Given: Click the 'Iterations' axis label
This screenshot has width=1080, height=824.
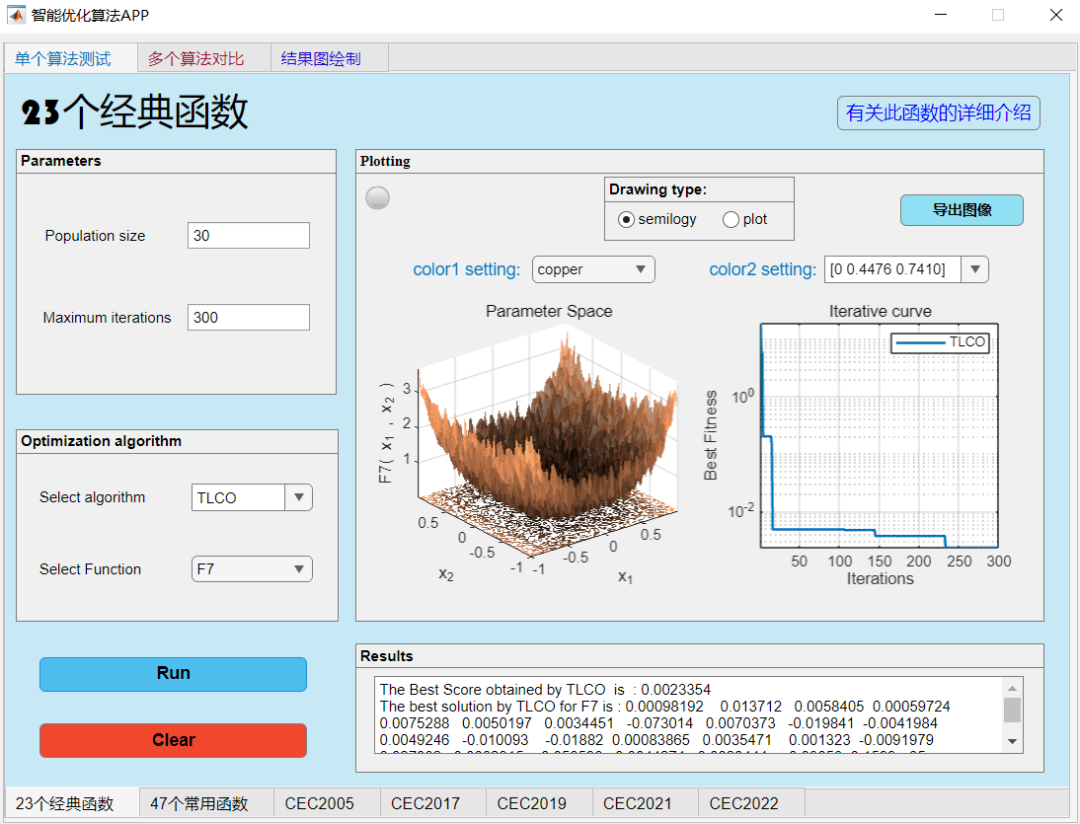Looking at the screenshot, I should [x=880, y=579].
